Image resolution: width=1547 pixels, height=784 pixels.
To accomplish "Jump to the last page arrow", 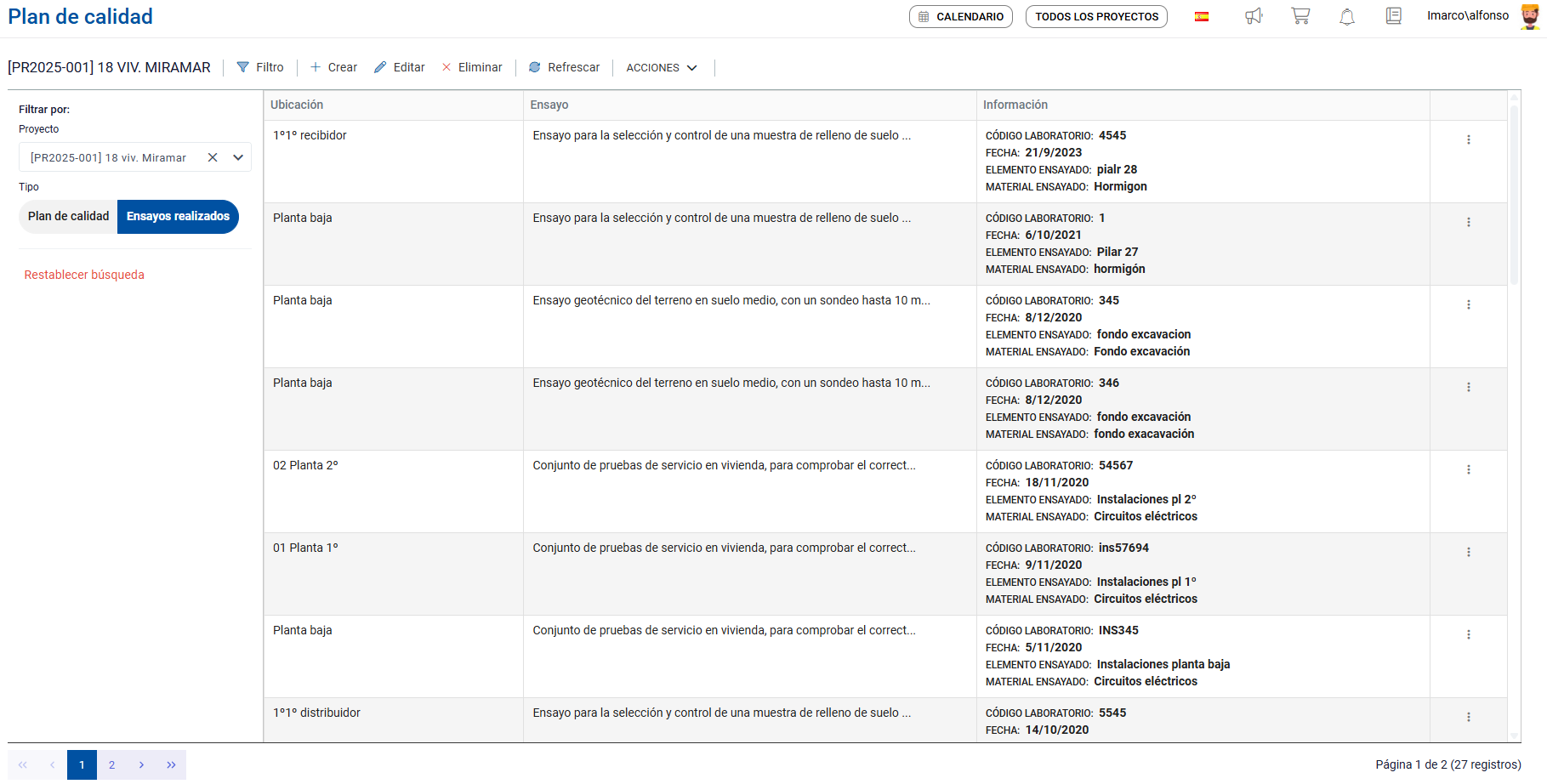I will click(171, 764).
